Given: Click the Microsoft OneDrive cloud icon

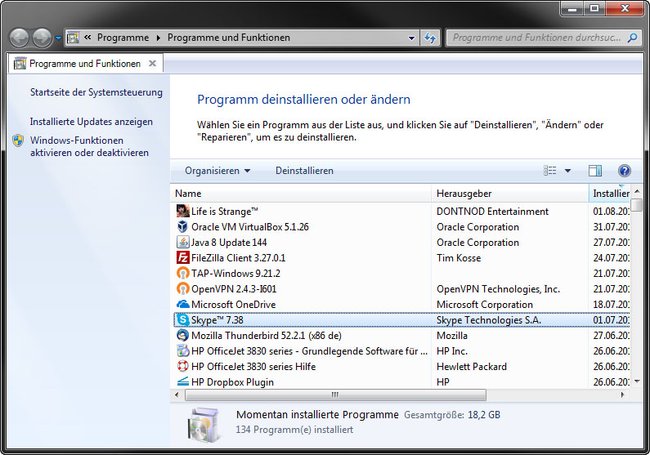Looking at the screenshot, I should point(183,305).
